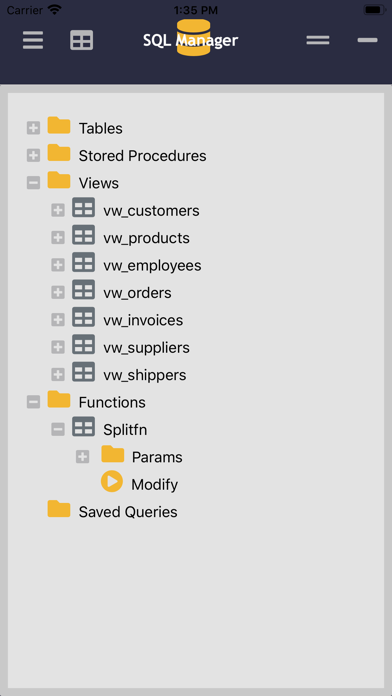The image size is (392, 696).
Task: Click the Saved Queries folder icon
Action: (x=59, y=509)
